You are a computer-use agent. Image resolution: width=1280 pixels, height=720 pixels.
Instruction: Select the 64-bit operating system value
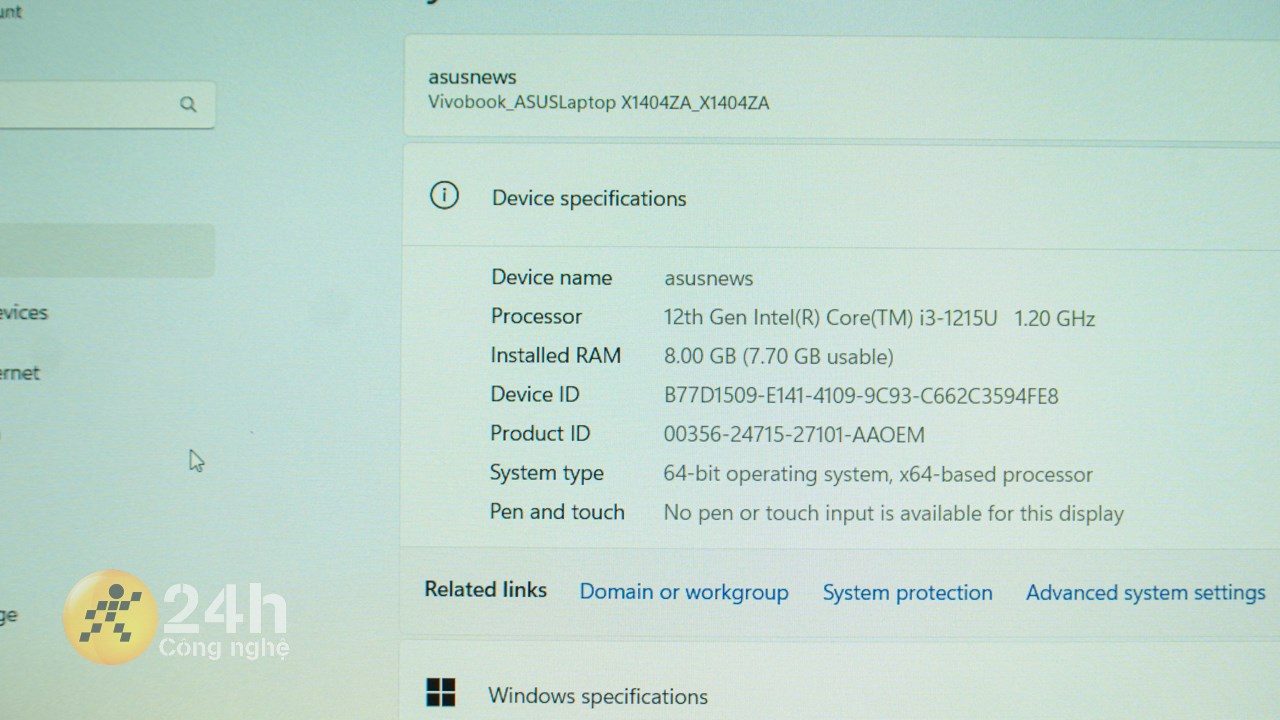[x=878, y=474]
